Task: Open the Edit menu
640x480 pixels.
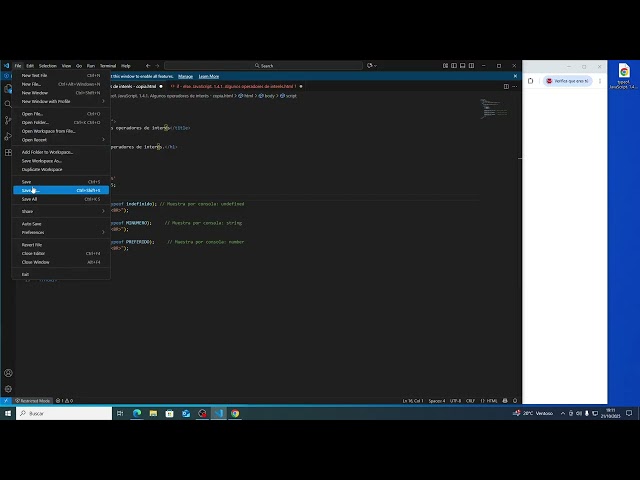Action: [x=30, y=65]
